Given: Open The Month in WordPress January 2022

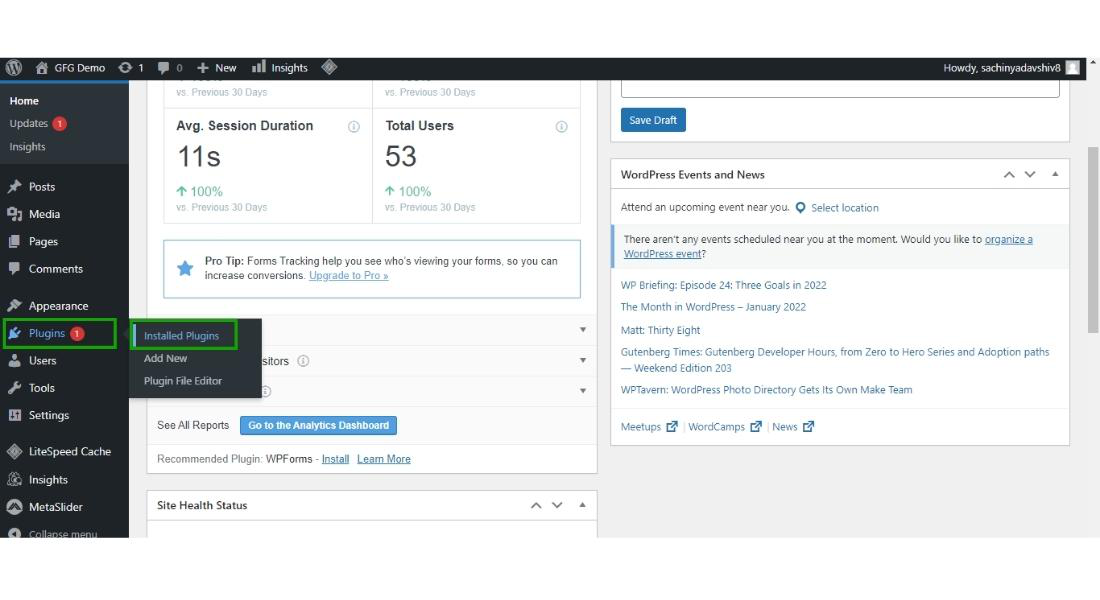Looking at the screenshot, I should (713, 307).
